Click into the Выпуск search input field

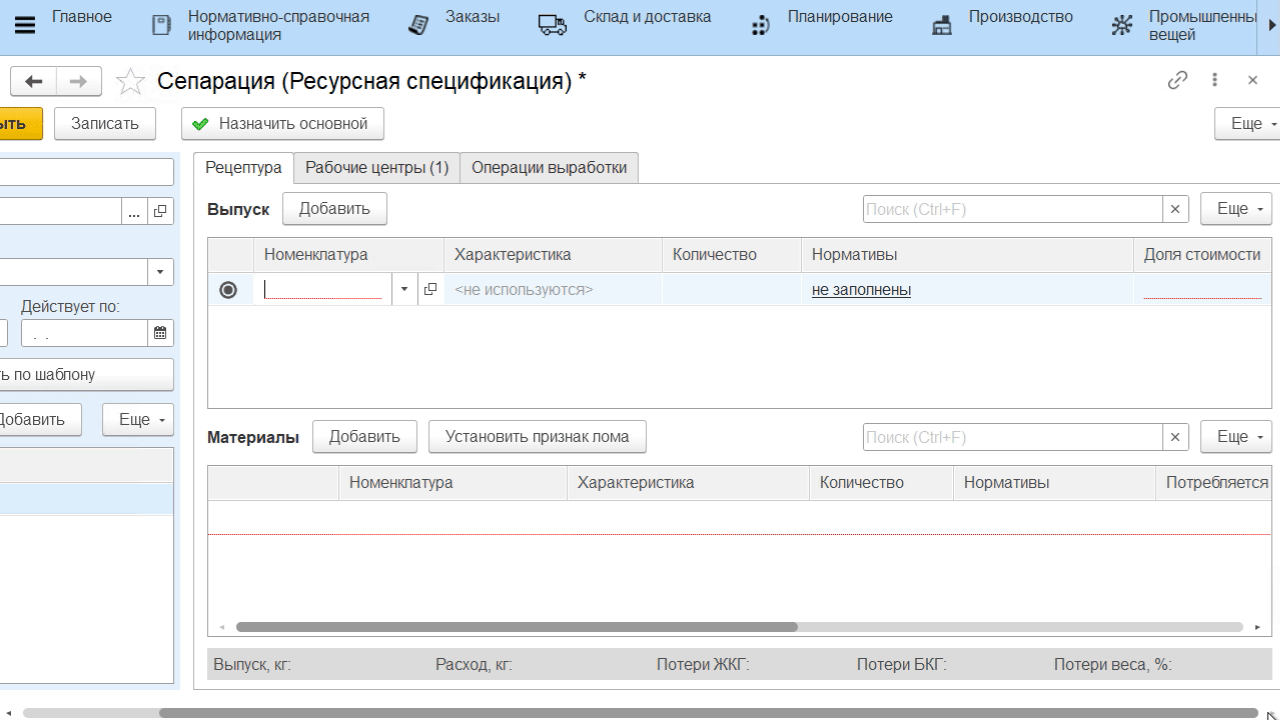point(1012,209)
